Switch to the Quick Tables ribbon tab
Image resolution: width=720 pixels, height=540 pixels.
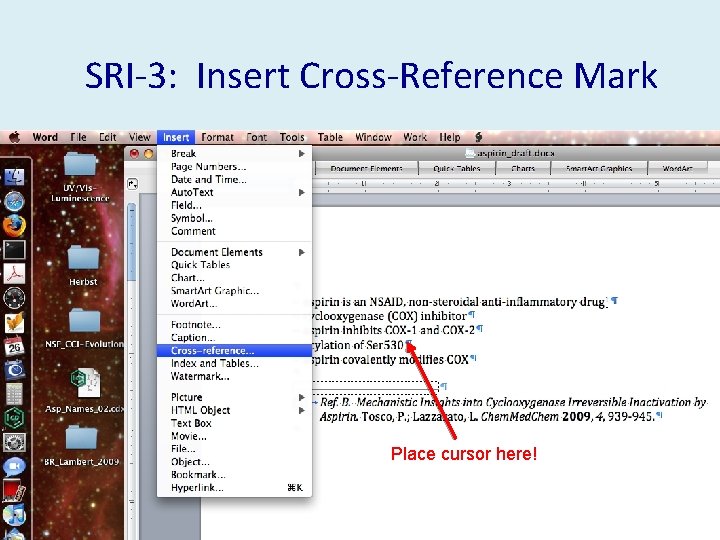tap(457, 169)
